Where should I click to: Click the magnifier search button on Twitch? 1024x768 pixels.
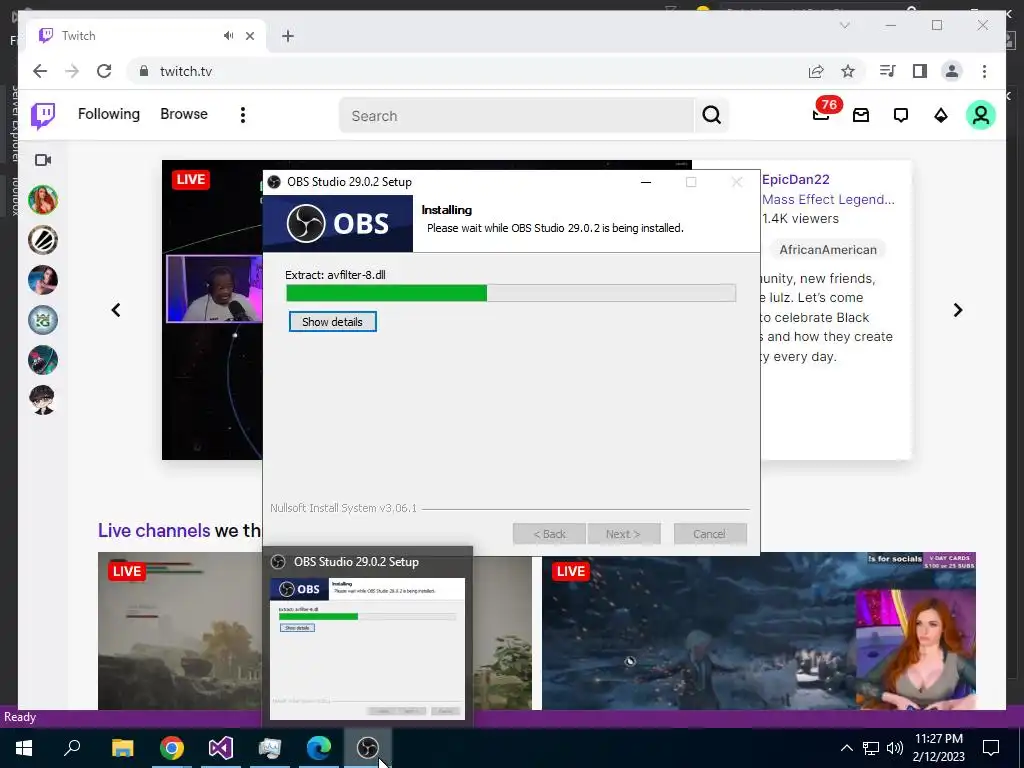(x=711, y=116)
